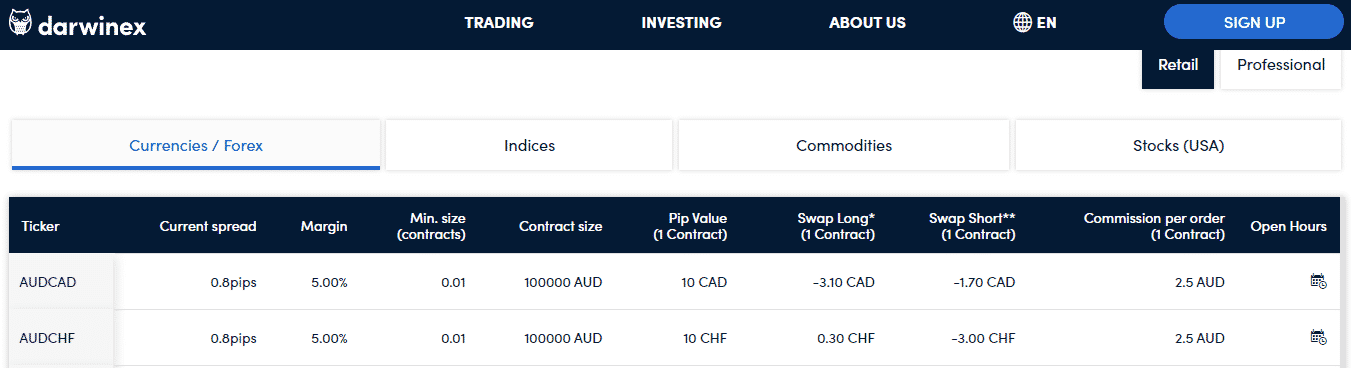Click the Darwinex owl logo
The width and height of the screenshot is (1351, 368).
click(20, 23)
